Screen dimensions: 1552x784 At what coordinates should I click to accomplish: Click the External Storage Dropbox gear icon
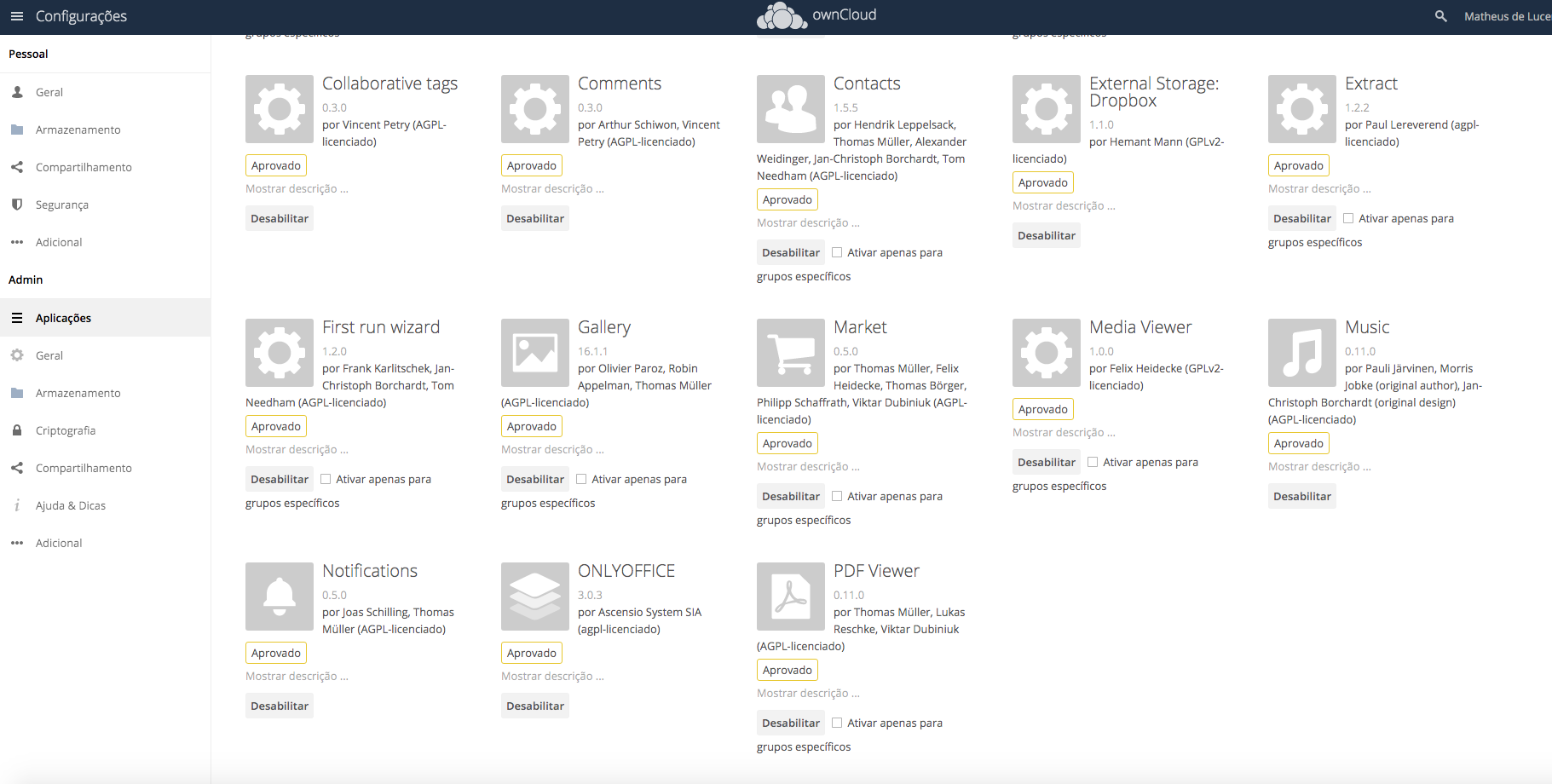point(1047,109)
